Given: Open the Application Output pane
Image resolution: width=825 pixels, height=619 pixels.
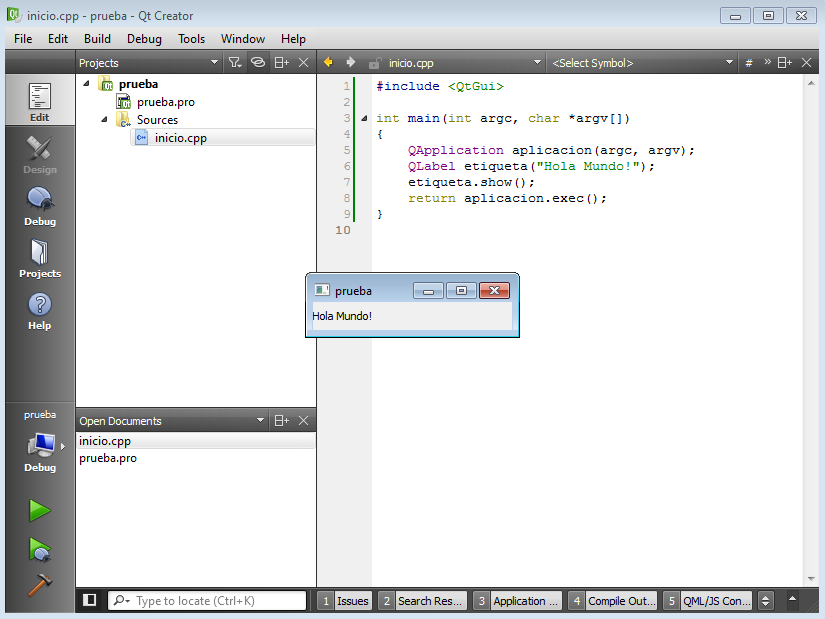Looking at the screenshot, I should 517,601.
